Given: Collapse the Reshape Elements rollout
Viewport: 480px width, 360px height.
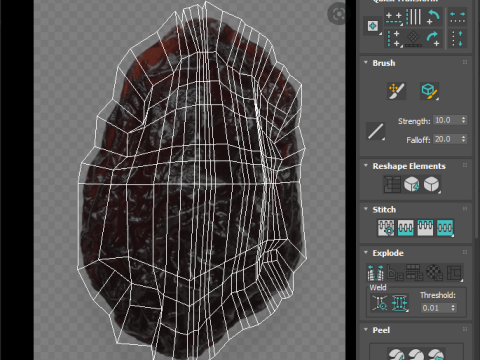Looking at the screenshot, I should 366,165.
